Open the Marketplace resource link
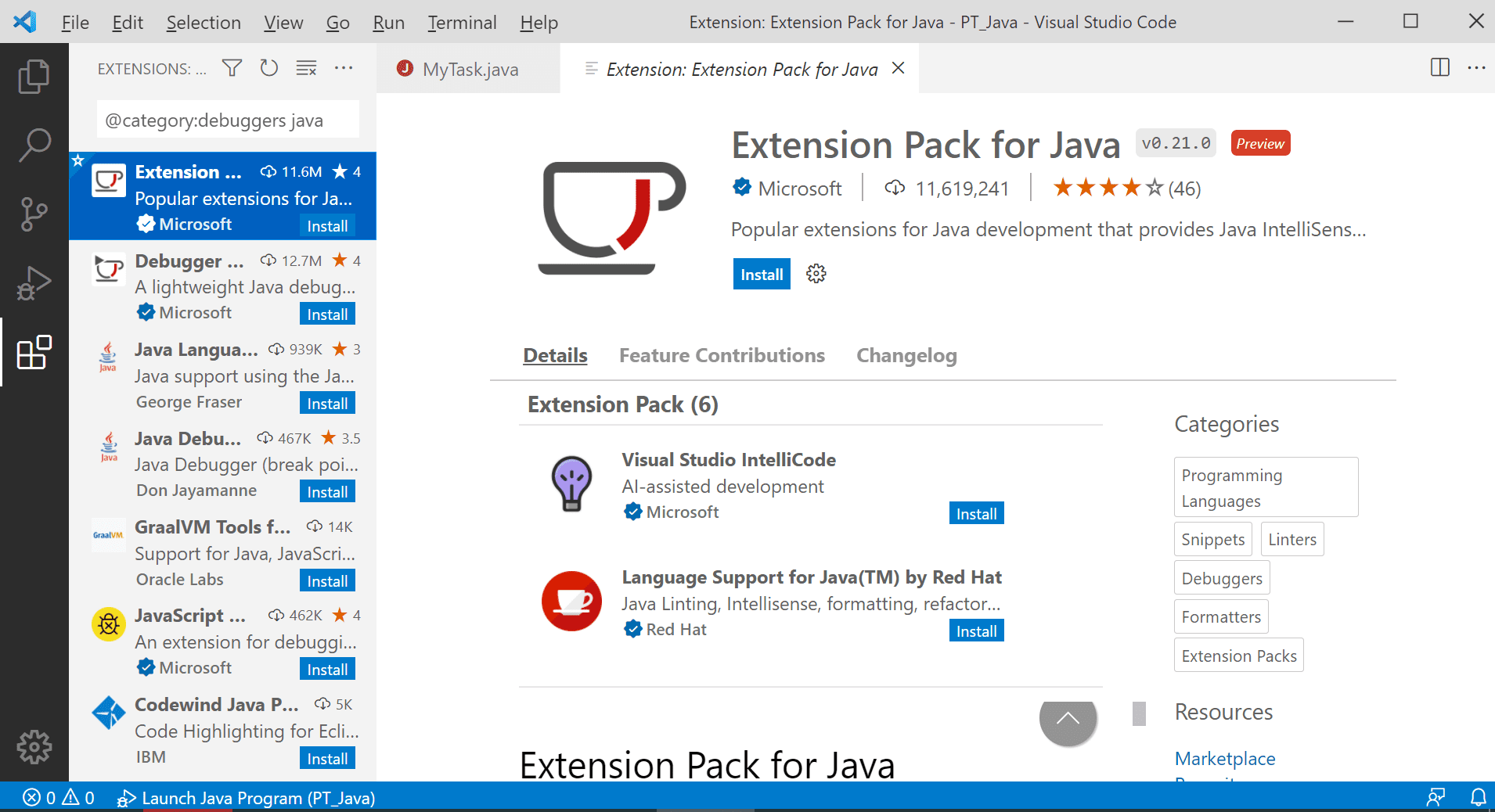The image size is (1495, 812). [x=1225, y=758]
